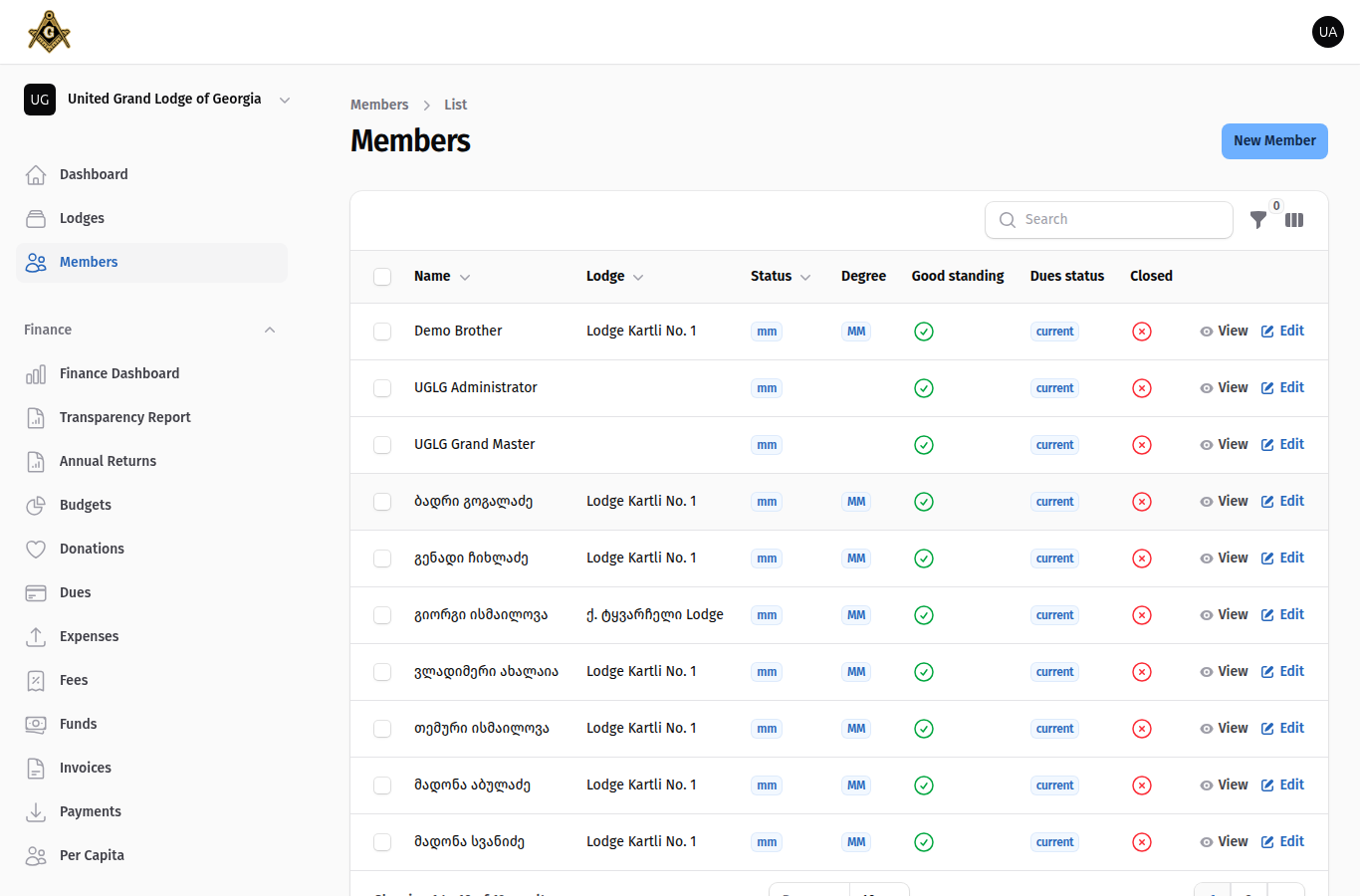This screenshot has height=896, width=1360.
Task: Select the გენადი ჩიხლაძე row checkbox
Action: 382,559
